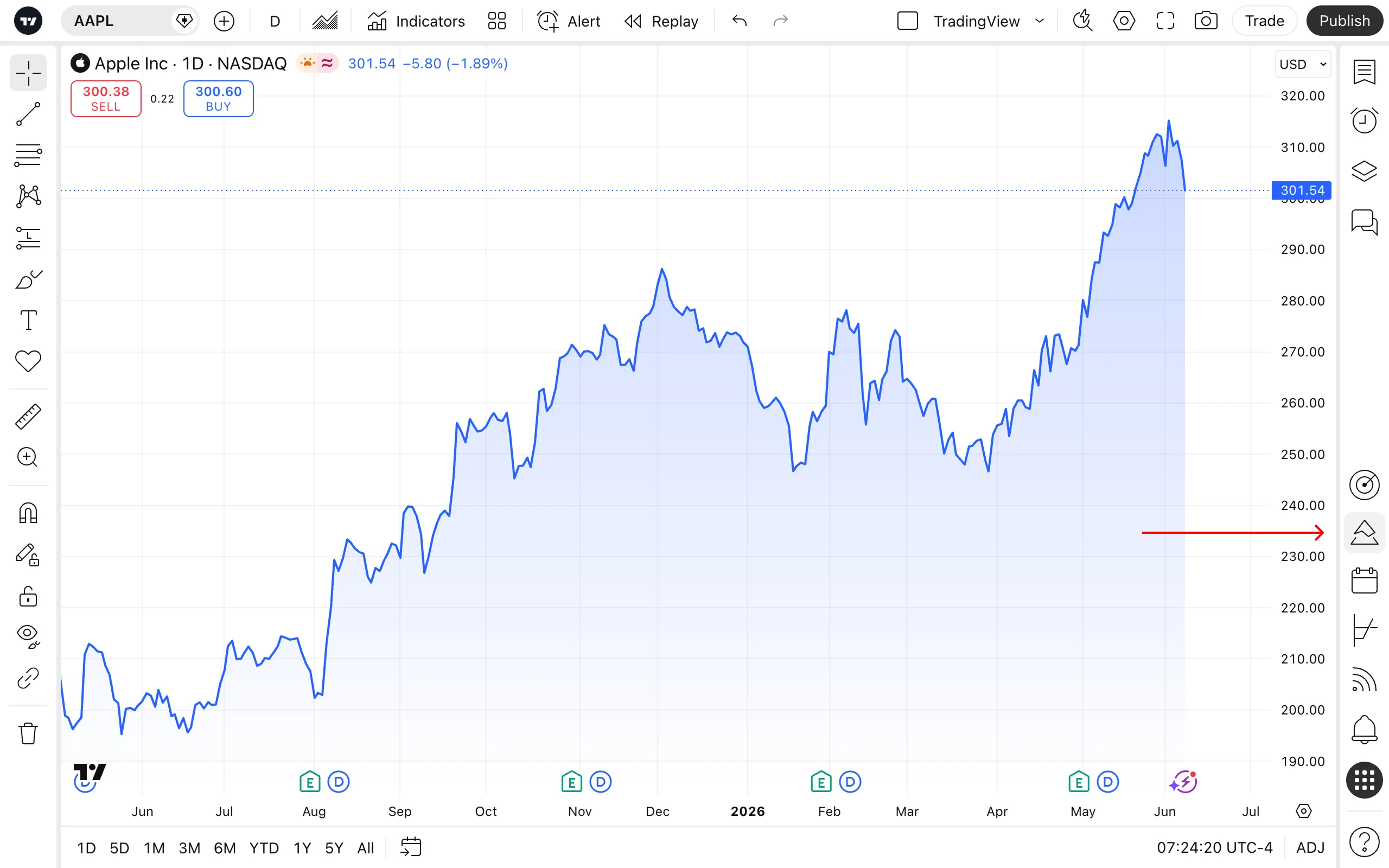Image resolution: width=1389 pixels, height=868 pixels.
Task: Open the timezone 07:24:20 UTC-4 menu
Action: pyautogui.click(x=1214, y=848)
